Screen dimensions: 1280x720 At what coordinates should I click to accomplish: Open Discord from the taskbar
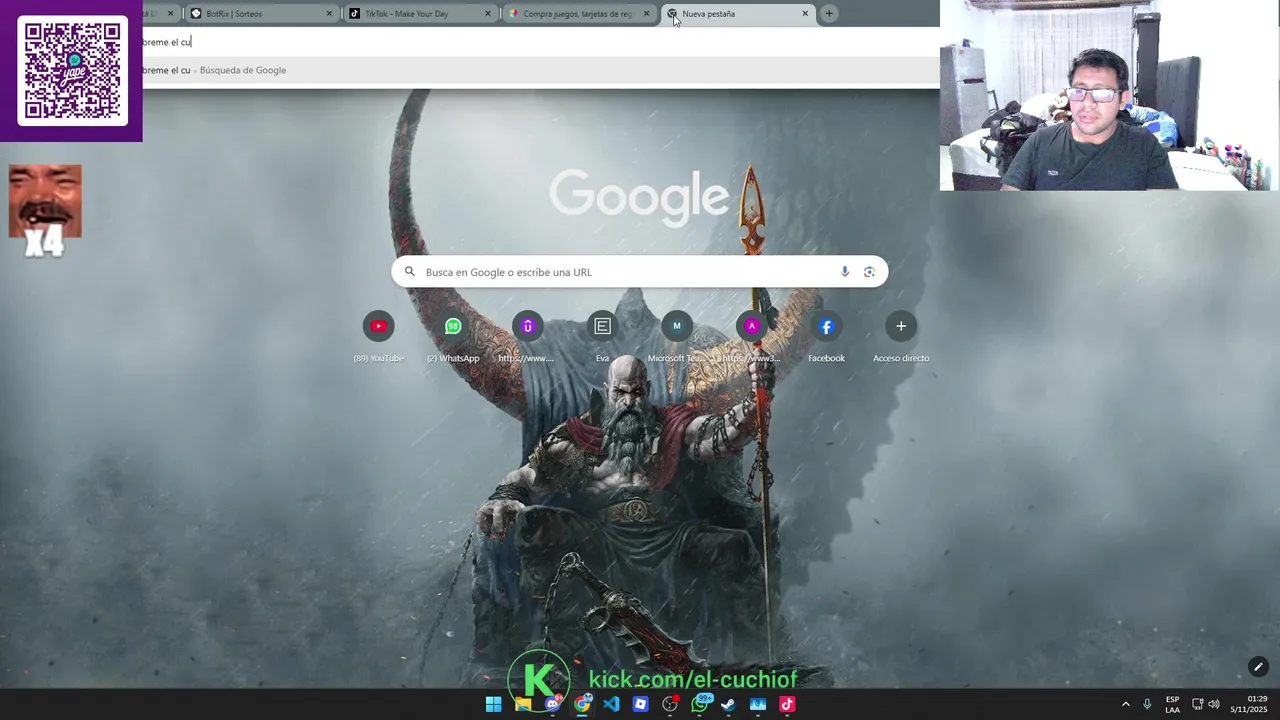(x=552, y=704)
